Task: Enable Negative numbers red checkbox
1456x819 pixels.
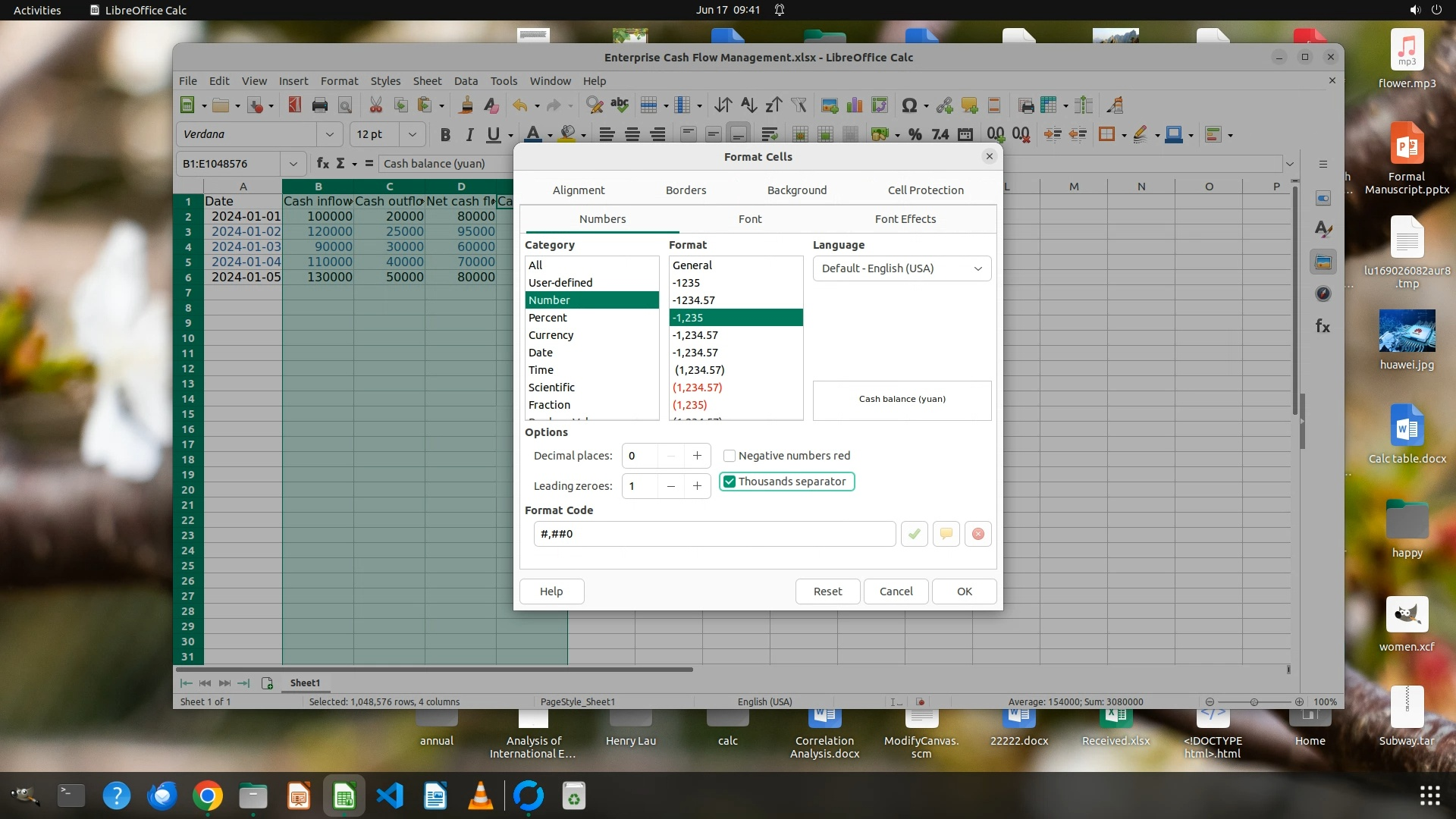Action: coord(730,456)
